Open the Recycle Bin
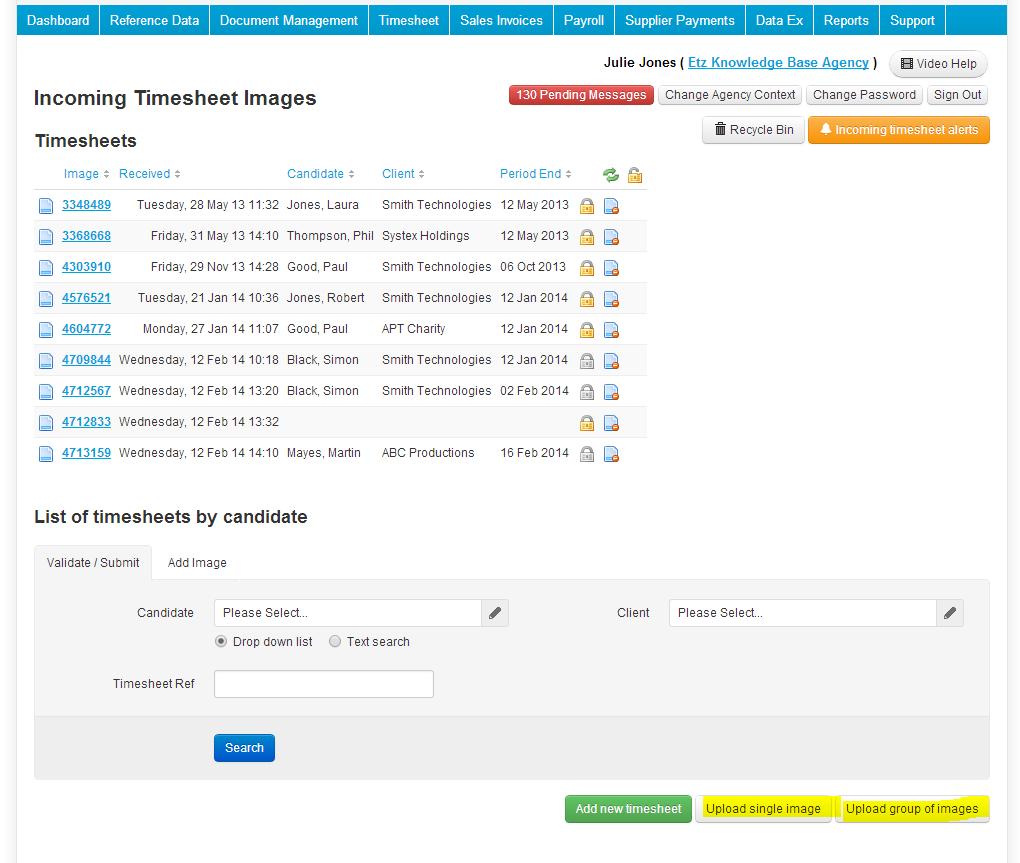 click(753, 129)
